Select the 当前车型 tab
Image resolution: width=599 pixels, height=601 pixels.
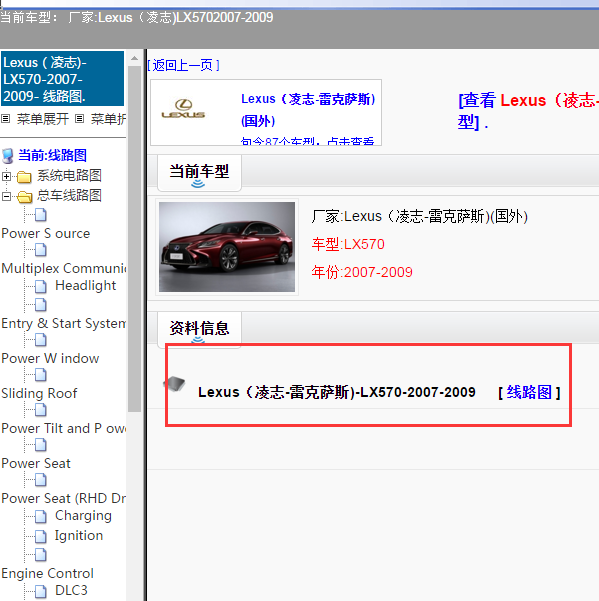[x=199, y=171]
